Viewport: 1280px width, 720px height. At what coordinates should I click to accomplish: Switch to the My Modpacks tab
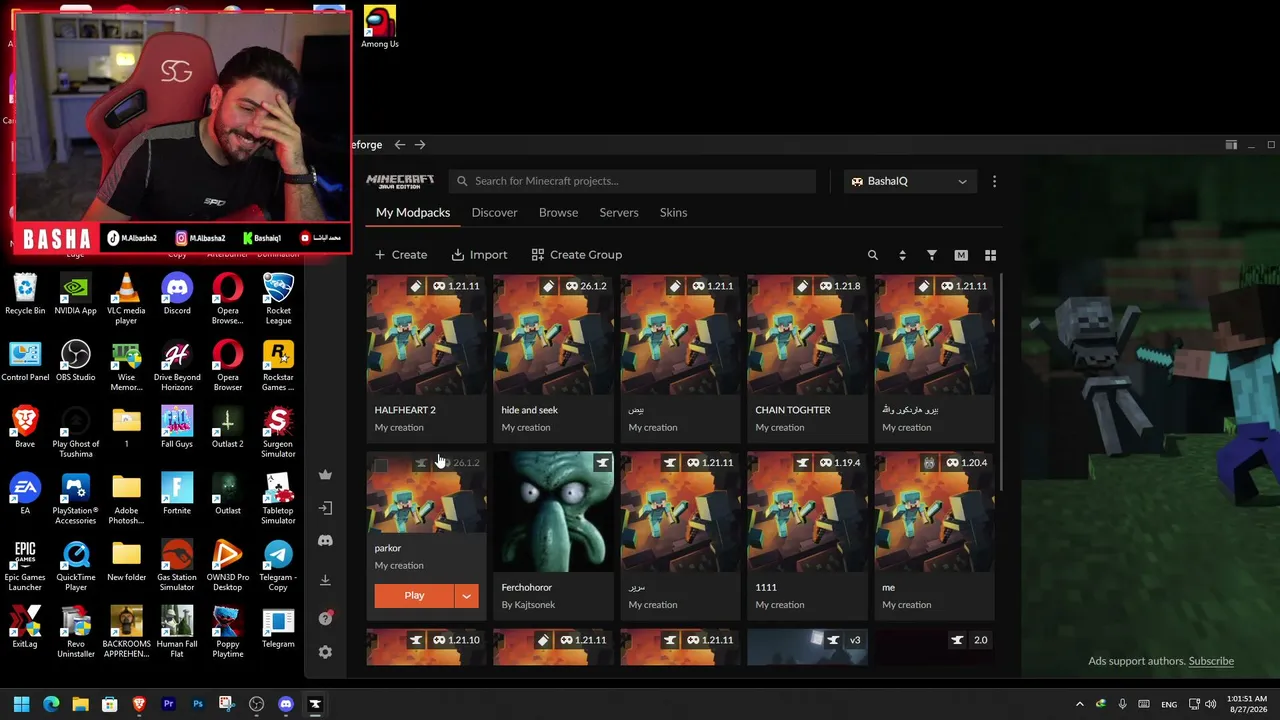click(x=413, y=212)
